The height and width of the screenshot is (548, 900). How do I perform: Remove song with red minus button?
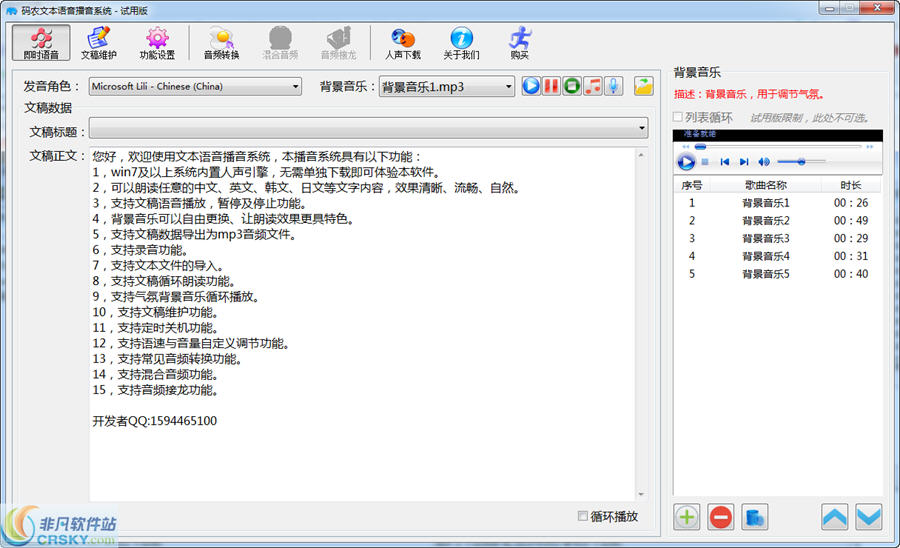click(720, 517)
